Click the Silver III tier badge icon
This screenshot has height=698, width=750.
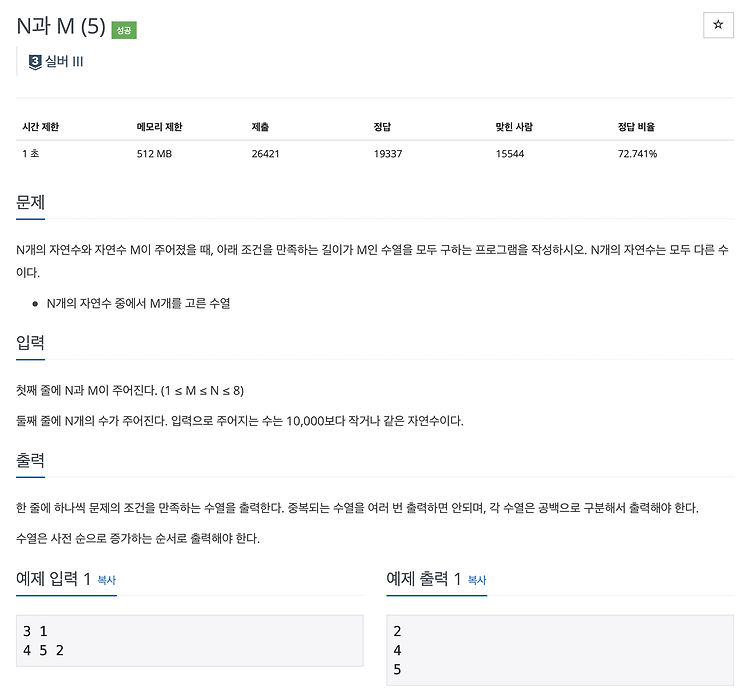click(x=35, y=62)
